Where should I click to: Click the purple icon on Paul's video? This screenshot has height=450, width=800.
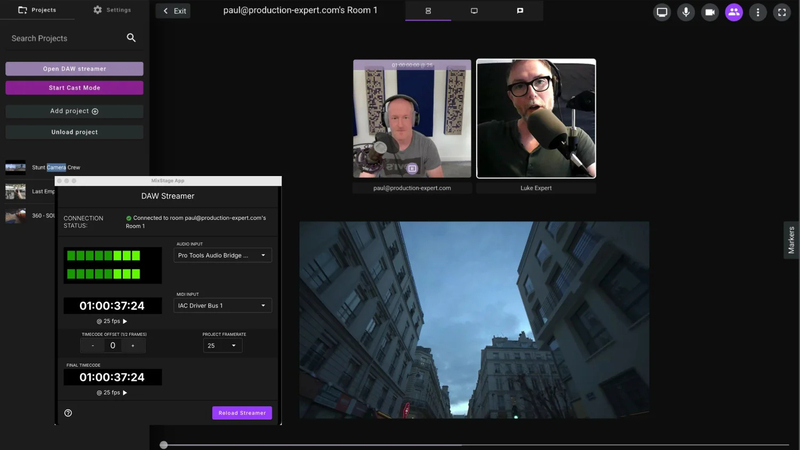coord(412,168)
